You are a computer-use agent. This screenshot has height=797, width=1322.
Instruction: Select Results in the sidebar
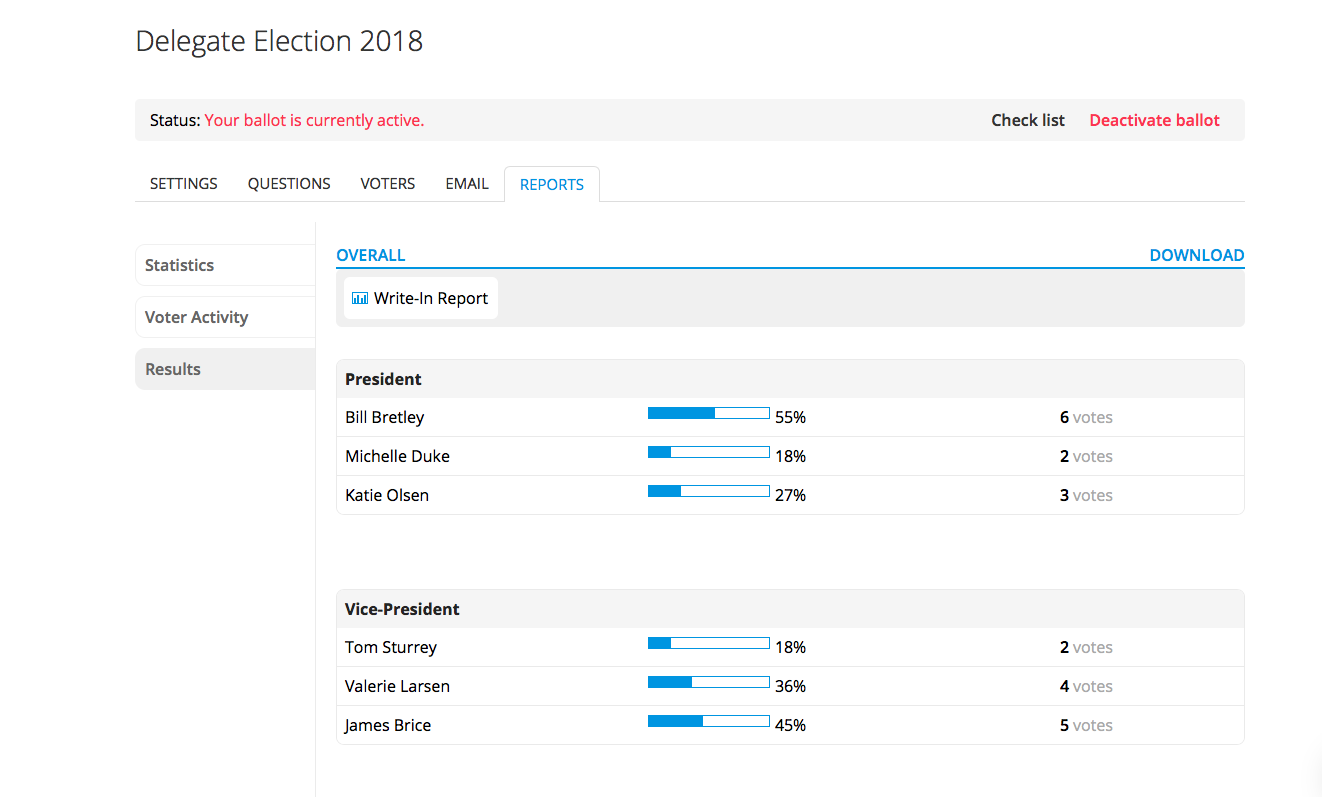click(172, 369)
